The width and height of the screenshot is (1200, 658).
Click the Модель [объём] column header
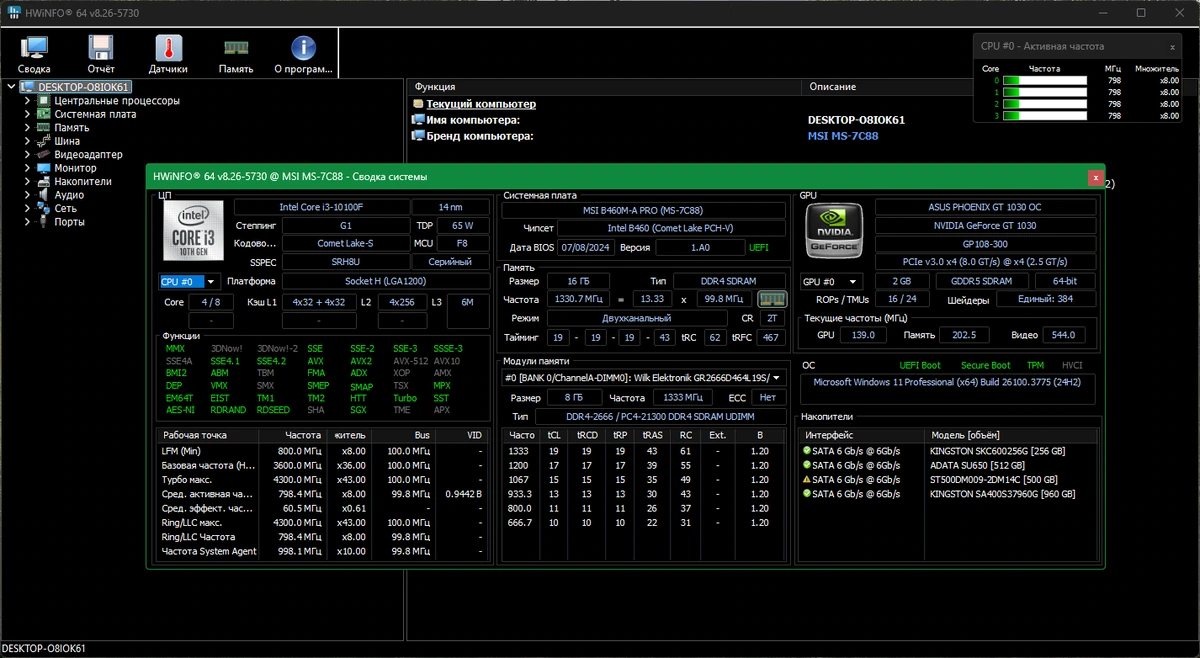pyautogui.click(x=1013, y=435)
